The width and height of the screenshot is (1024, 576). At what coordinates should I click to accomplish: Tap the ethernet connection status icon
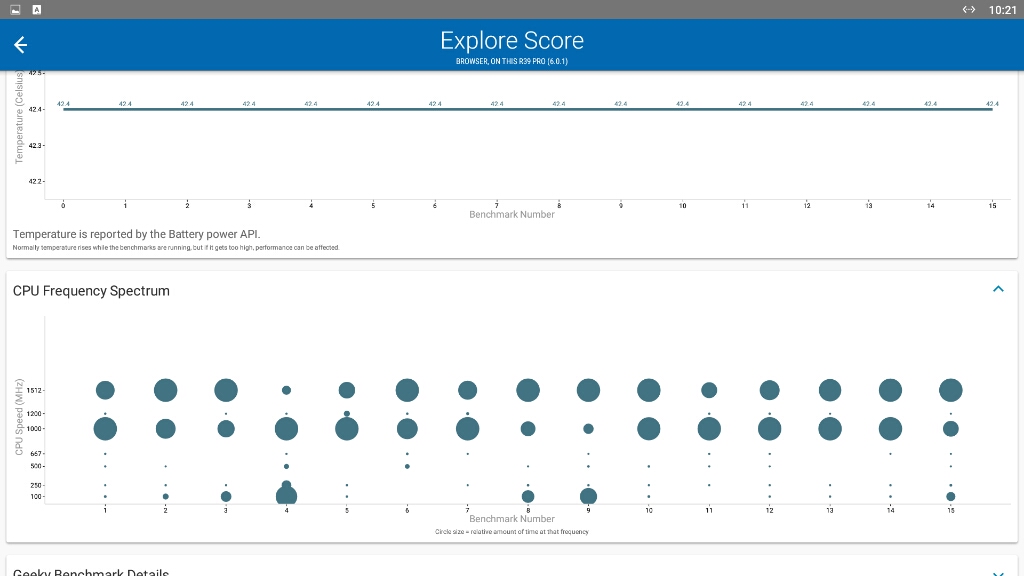[968, 10]
